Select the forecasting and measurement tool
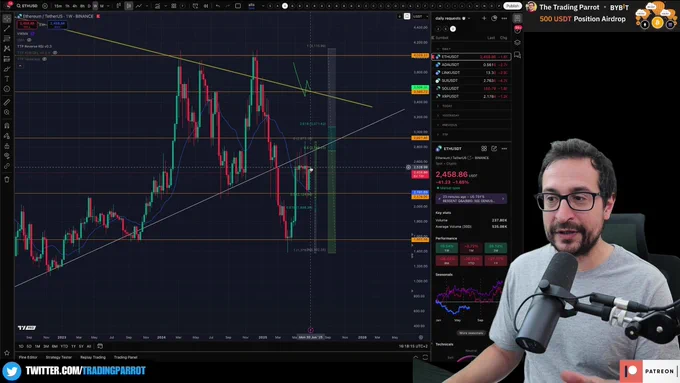Image resolution: width=680 pixels, height=383 pixels. click(7, 59)
